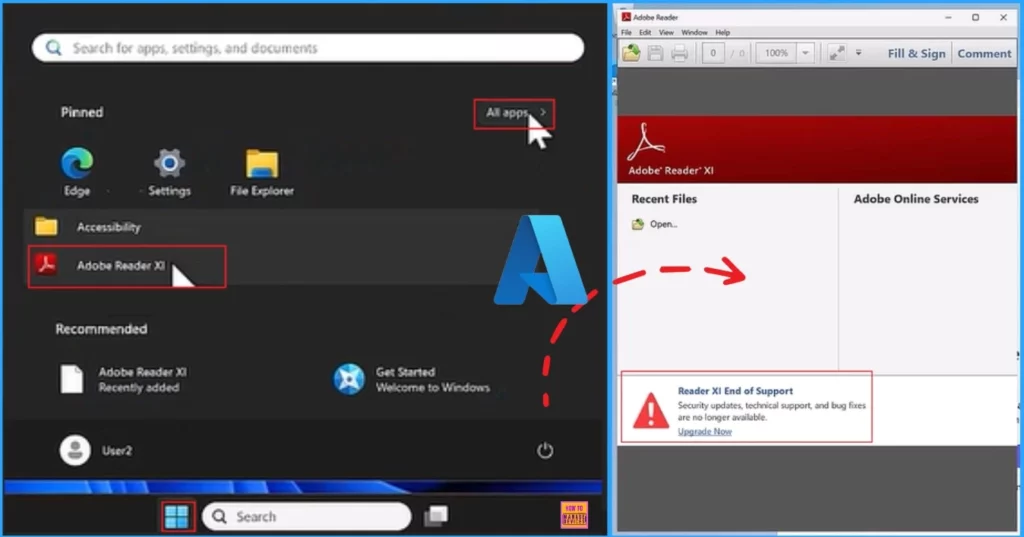The image size is (1024, 537).
Task: Click the taskbar Search box
Action: point(307,517)
